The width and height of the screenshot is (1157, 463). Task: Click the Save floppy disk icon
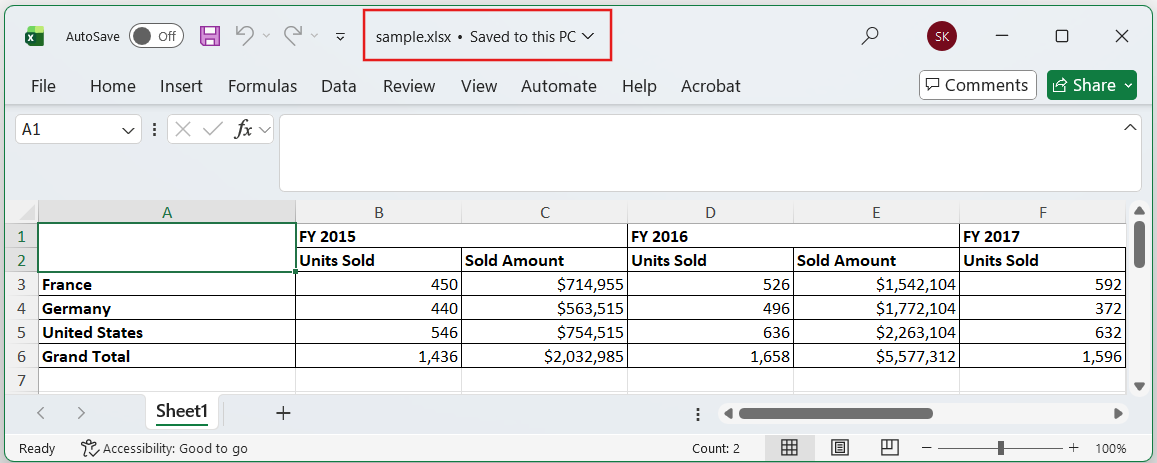pyautogui.click(x=210, y=36)
